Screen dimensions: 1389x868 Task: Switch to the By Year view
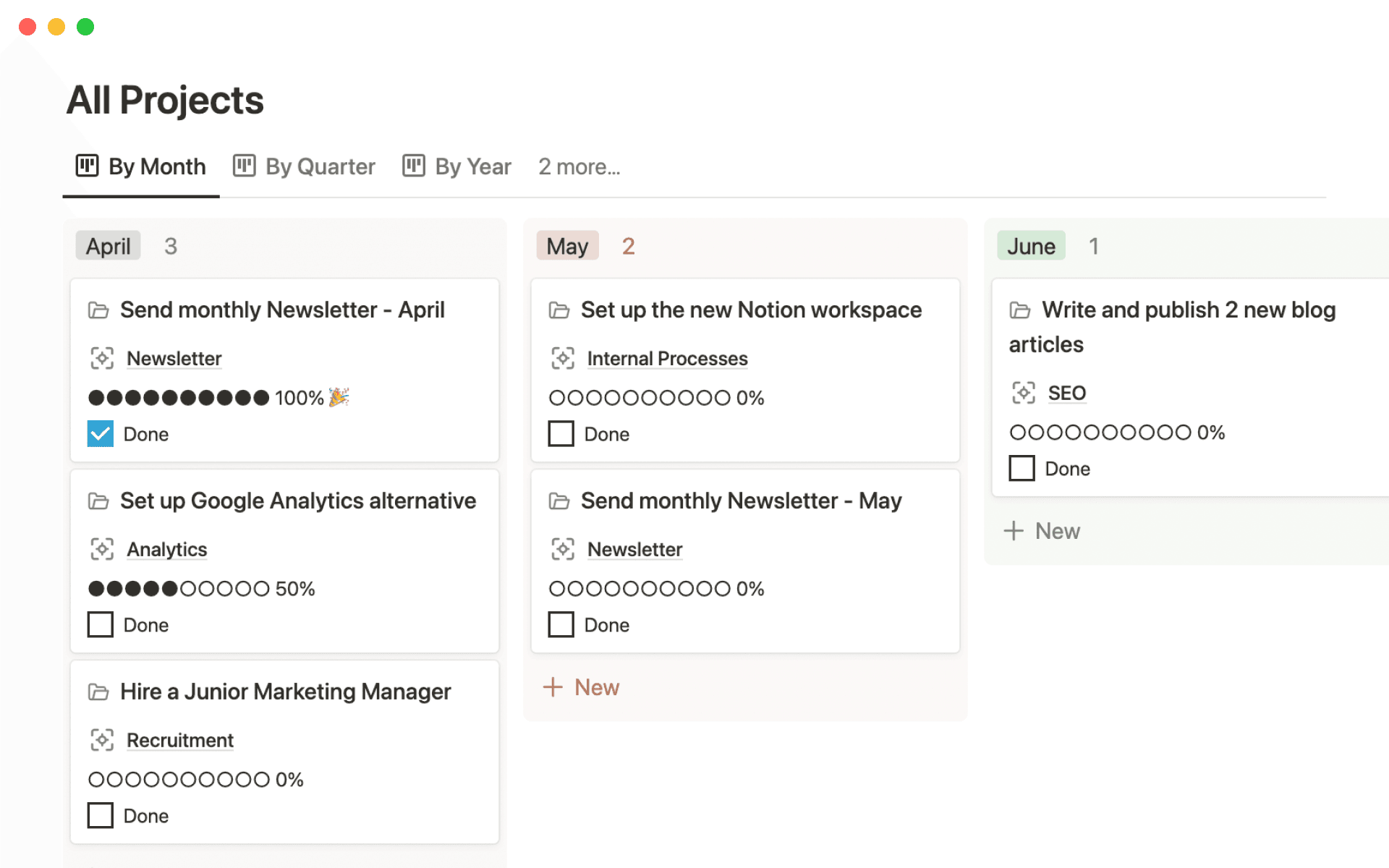(472, 167)
